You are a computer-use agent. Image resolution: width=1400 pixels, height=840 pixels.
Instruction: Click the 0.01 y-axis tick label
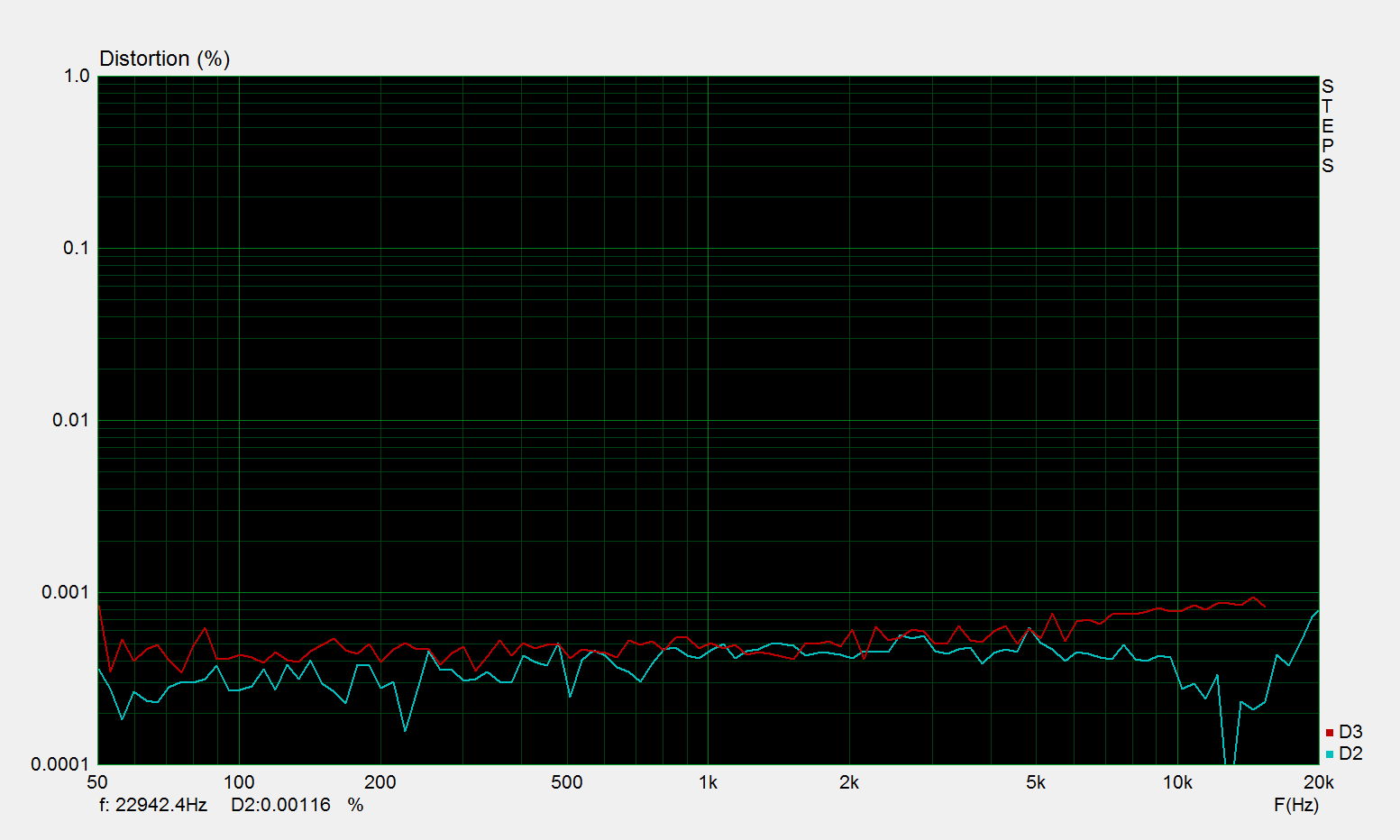click(71, 420)
